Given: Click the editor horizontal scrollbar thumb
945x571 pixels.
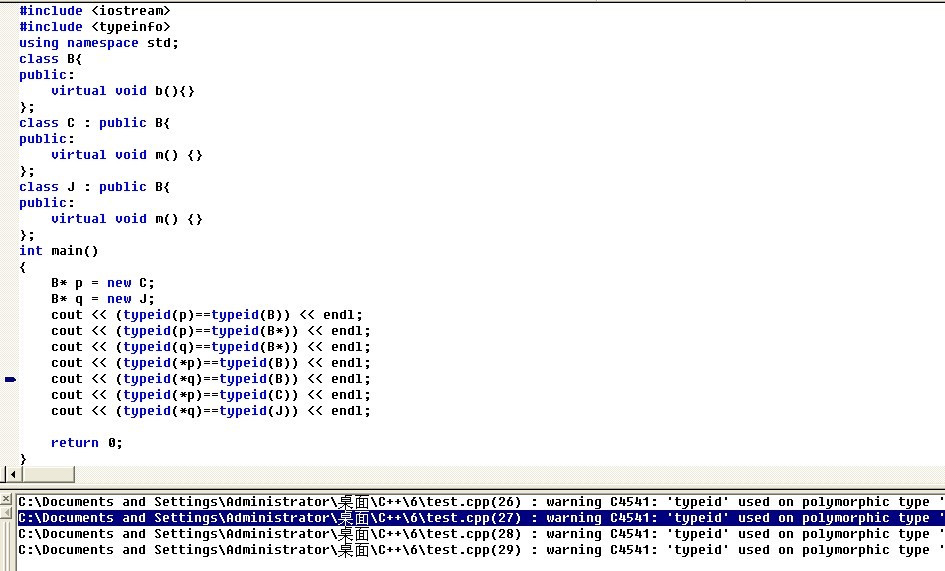Looking at the screenshot, I should pyautogui.click(x=48, y=475).
